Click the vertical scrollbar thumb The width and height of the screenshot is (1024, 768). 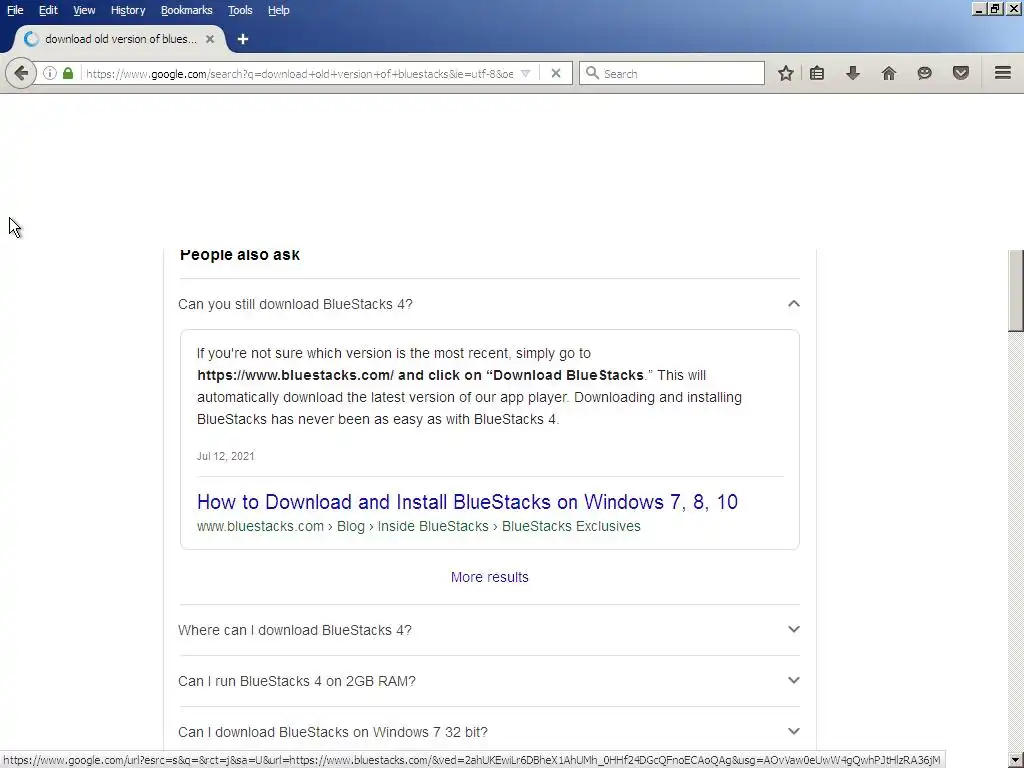click(x=1016, y=291)
